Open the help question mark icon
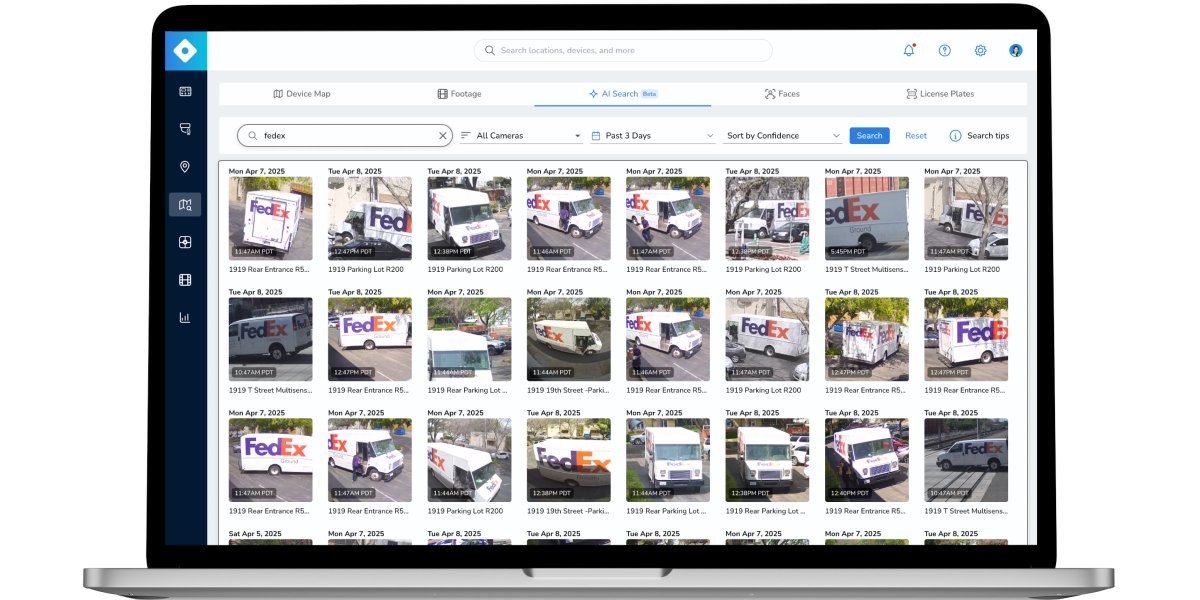 pos(944,50)
